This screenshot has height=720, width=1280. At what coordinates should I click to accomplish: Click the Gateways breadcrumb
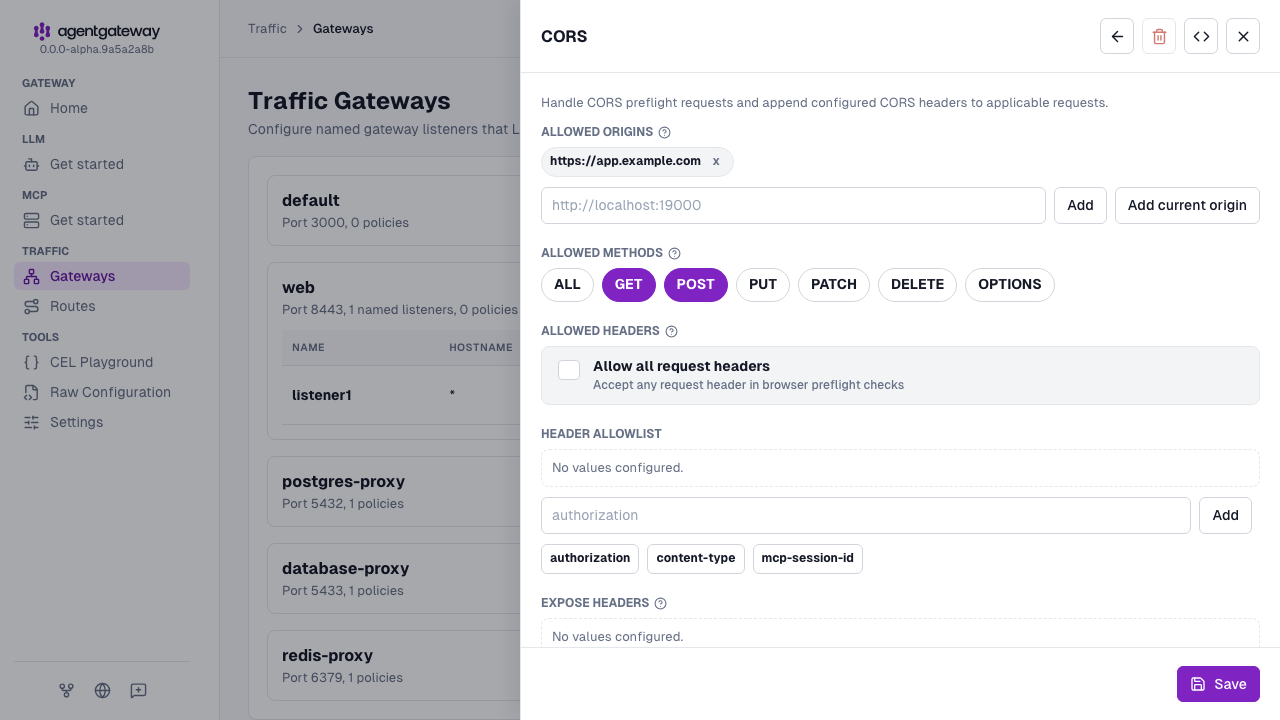[343, 28]
